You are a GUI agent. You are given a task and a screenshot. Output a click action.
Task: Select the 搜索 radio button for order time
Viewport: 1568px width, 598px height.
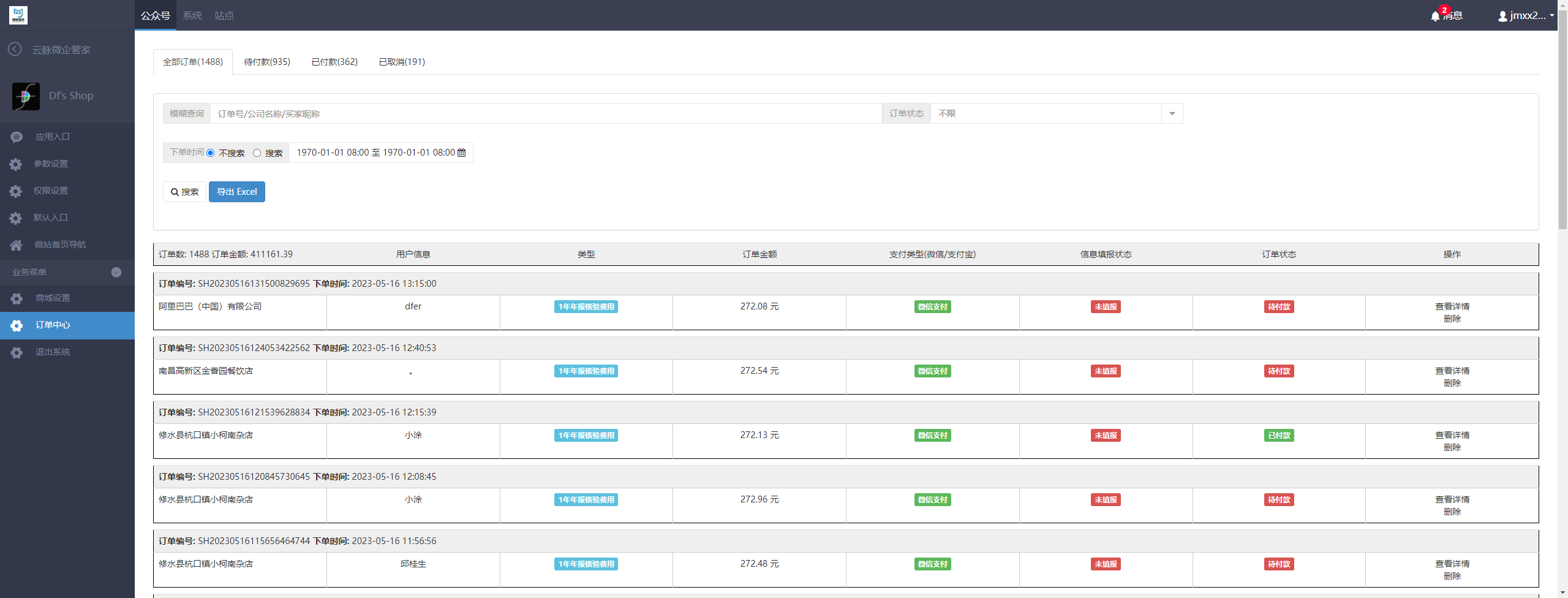click(x=257, y=153)
